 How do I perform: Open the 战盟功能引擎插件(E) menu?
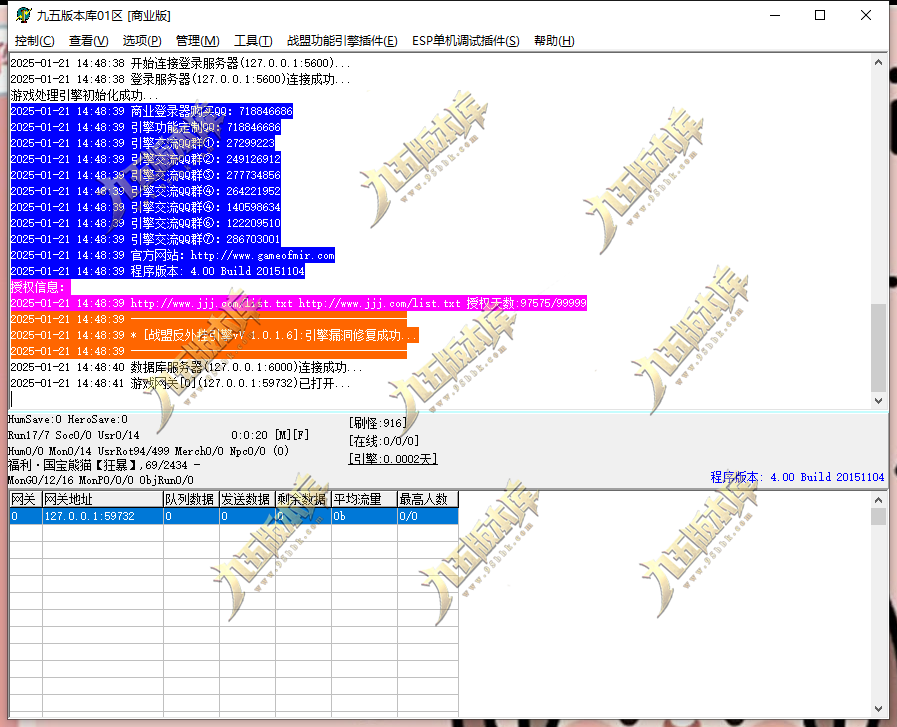pos(342,41)
